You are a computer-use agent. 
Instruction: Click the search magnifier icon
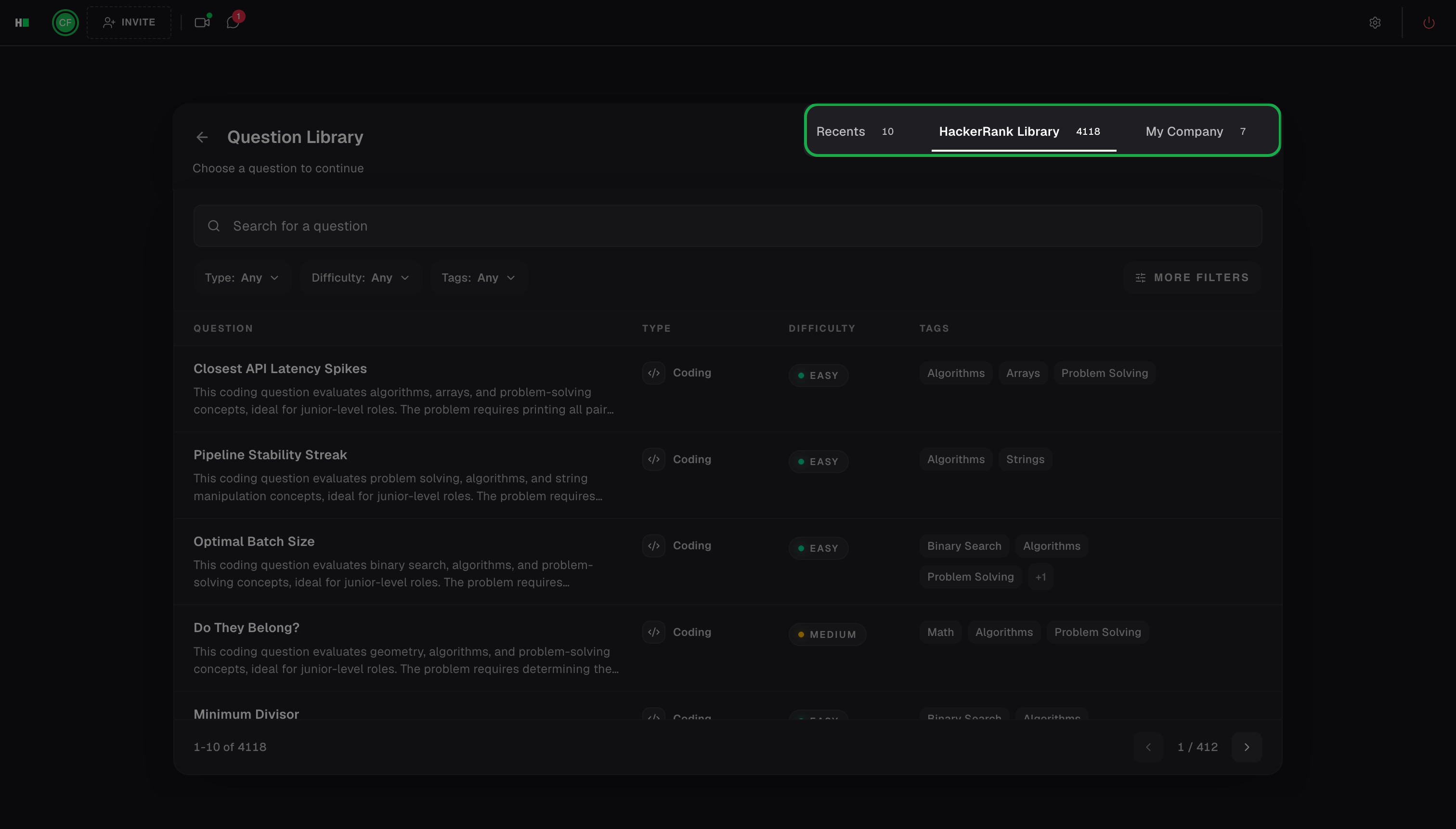tap(213, 226)
